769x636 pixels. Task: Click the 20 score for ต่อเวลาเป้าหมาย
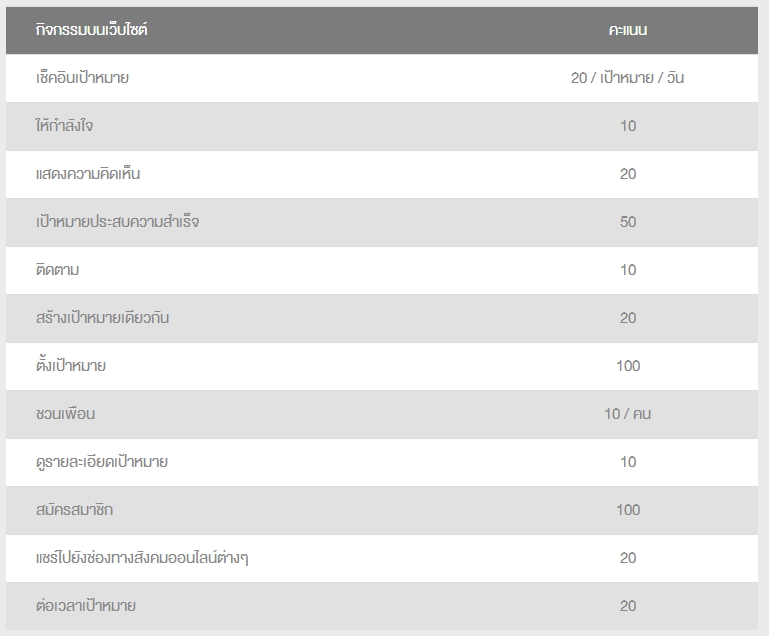(628, 606)
